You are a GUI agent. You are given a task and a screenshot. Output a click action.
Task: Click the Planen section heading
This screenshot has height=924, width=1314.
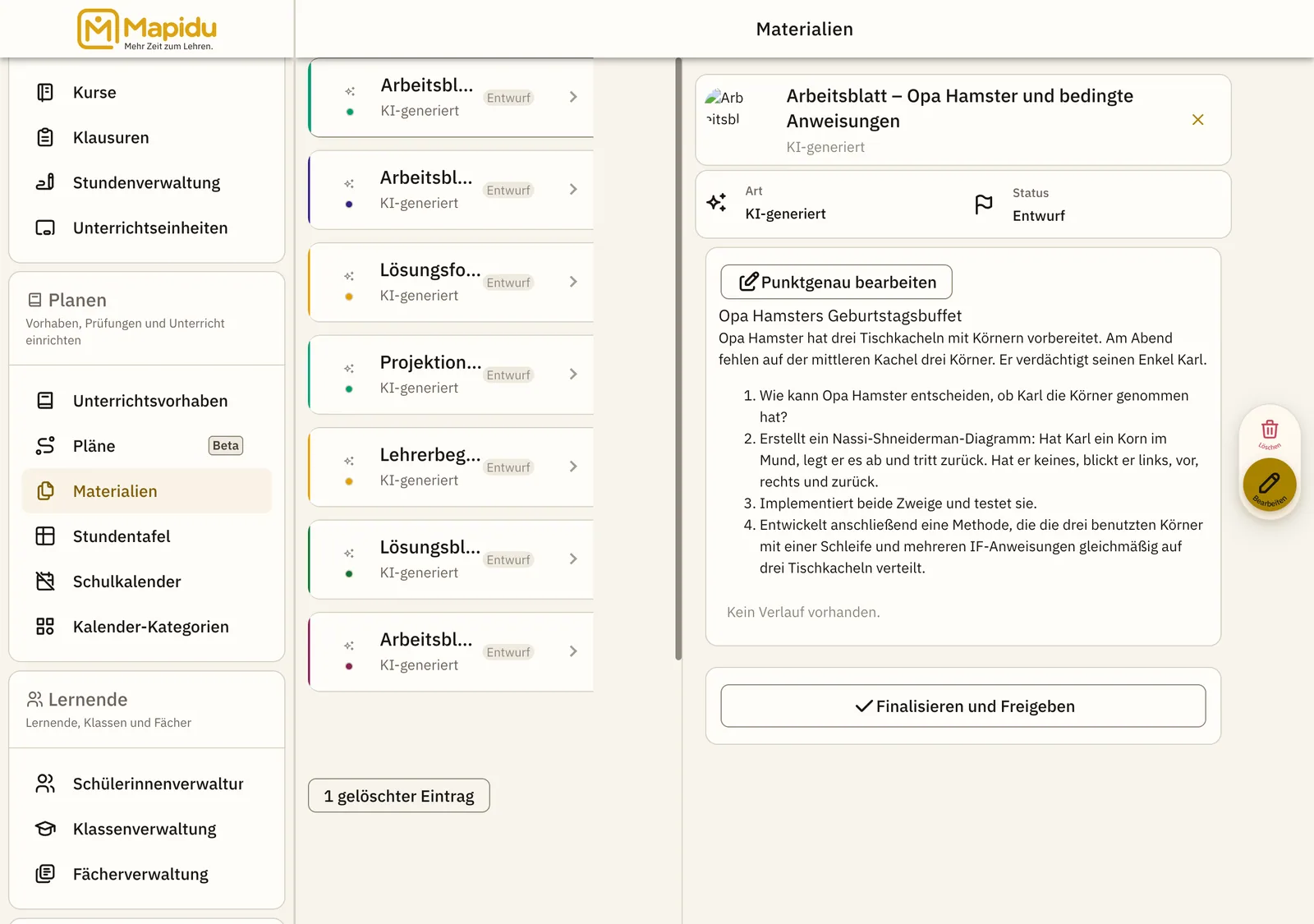[x=77, y=301]
